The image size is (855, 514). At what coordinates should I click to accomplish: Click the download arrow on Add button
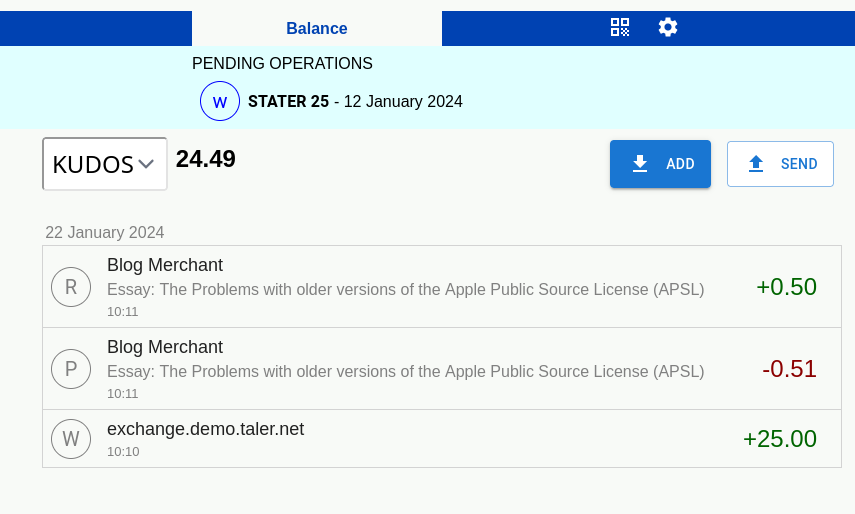pos(640,164)
